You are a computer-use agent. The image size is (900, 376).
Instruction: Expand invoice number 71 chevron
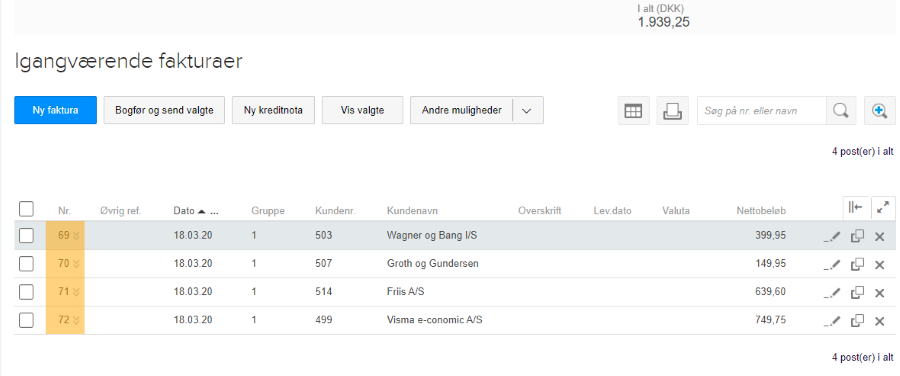76,292
